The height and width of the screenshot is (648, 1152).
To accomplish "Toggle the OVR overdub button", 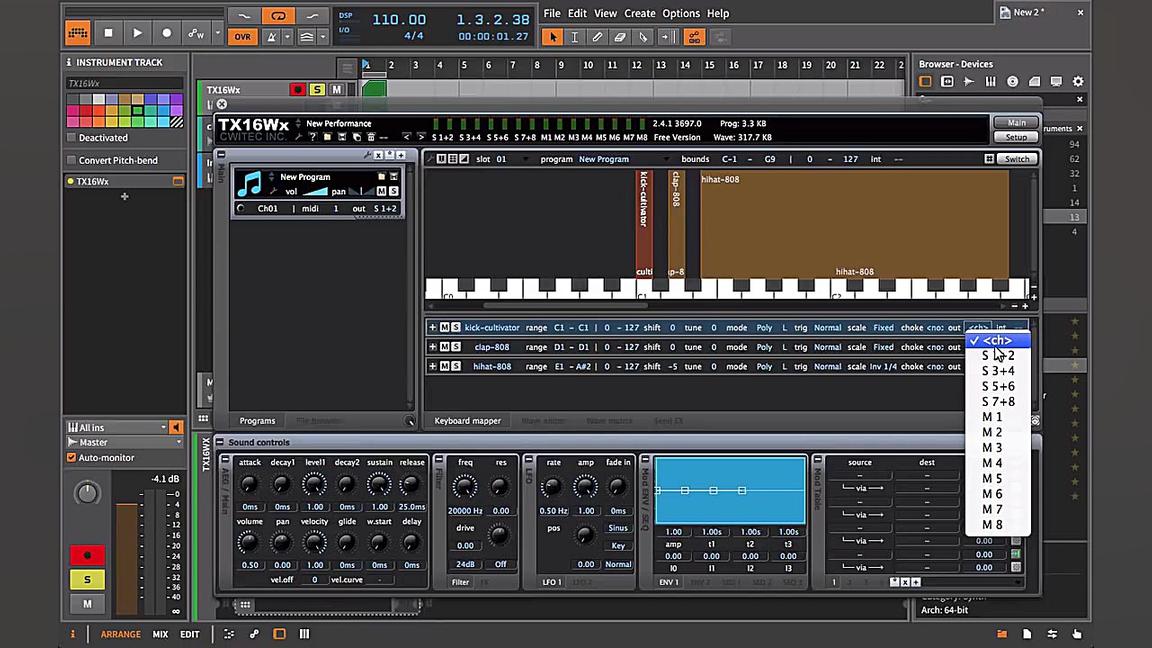I will click(x=242, y=37).
